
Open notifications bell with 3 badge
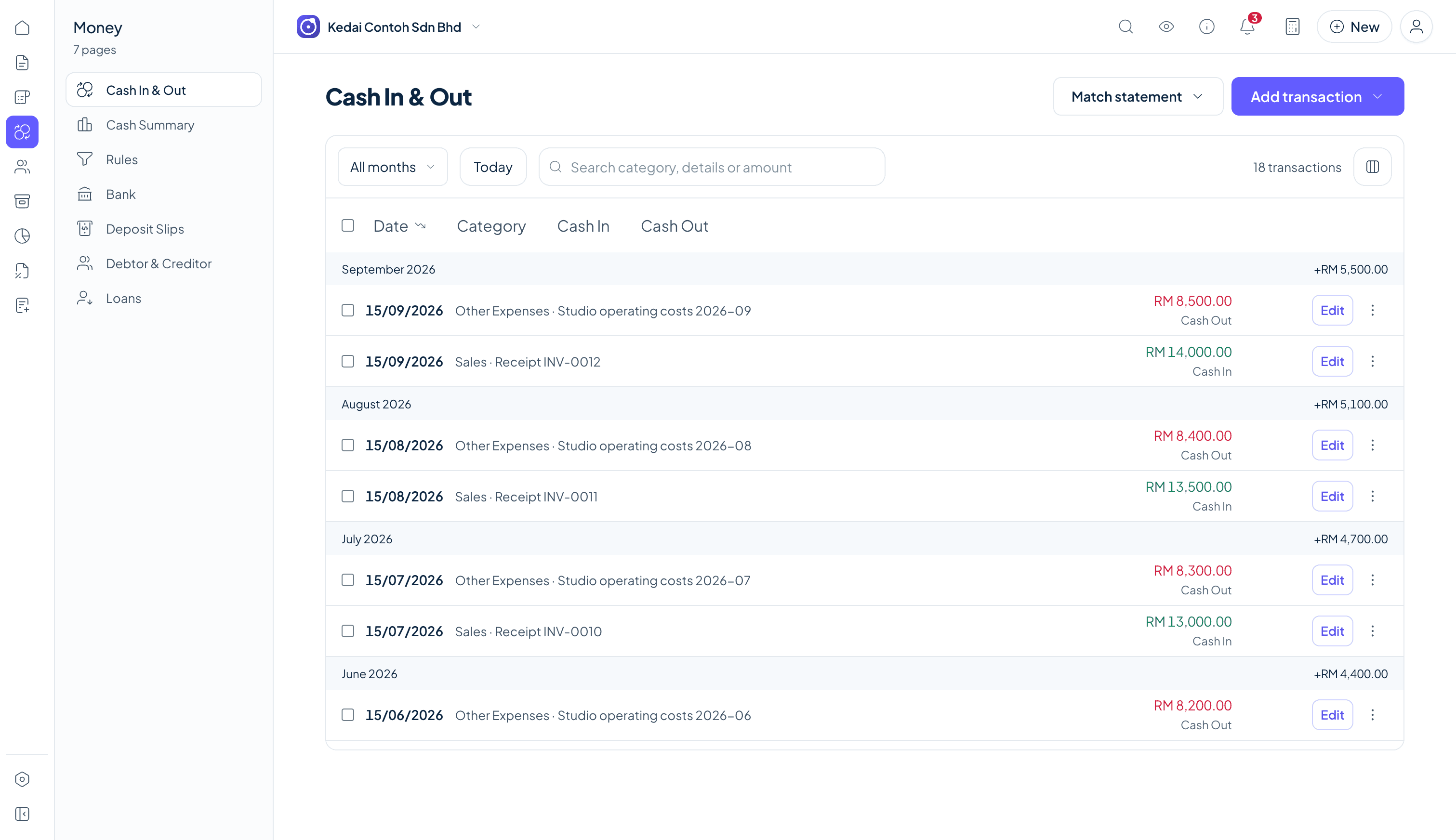1248,26
